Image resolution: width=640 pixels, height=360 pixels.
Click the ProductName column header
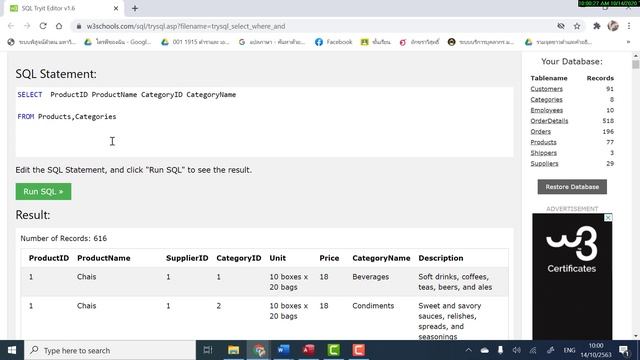104,258
